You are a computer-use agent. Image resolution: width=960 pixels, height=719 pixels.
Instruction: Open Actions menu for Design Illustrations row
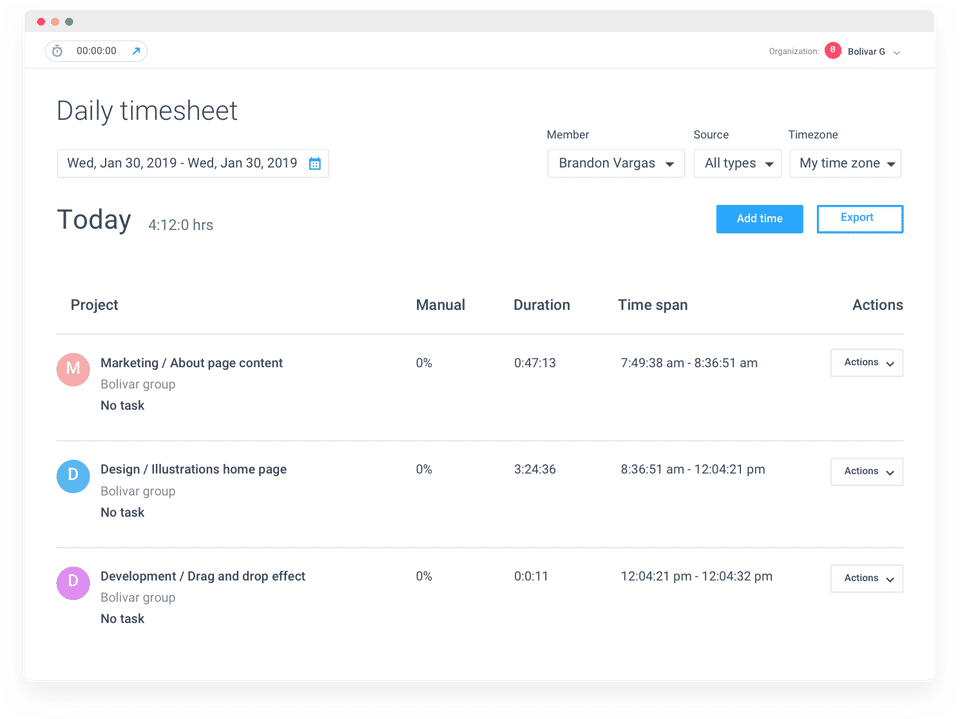coord(866,472)
